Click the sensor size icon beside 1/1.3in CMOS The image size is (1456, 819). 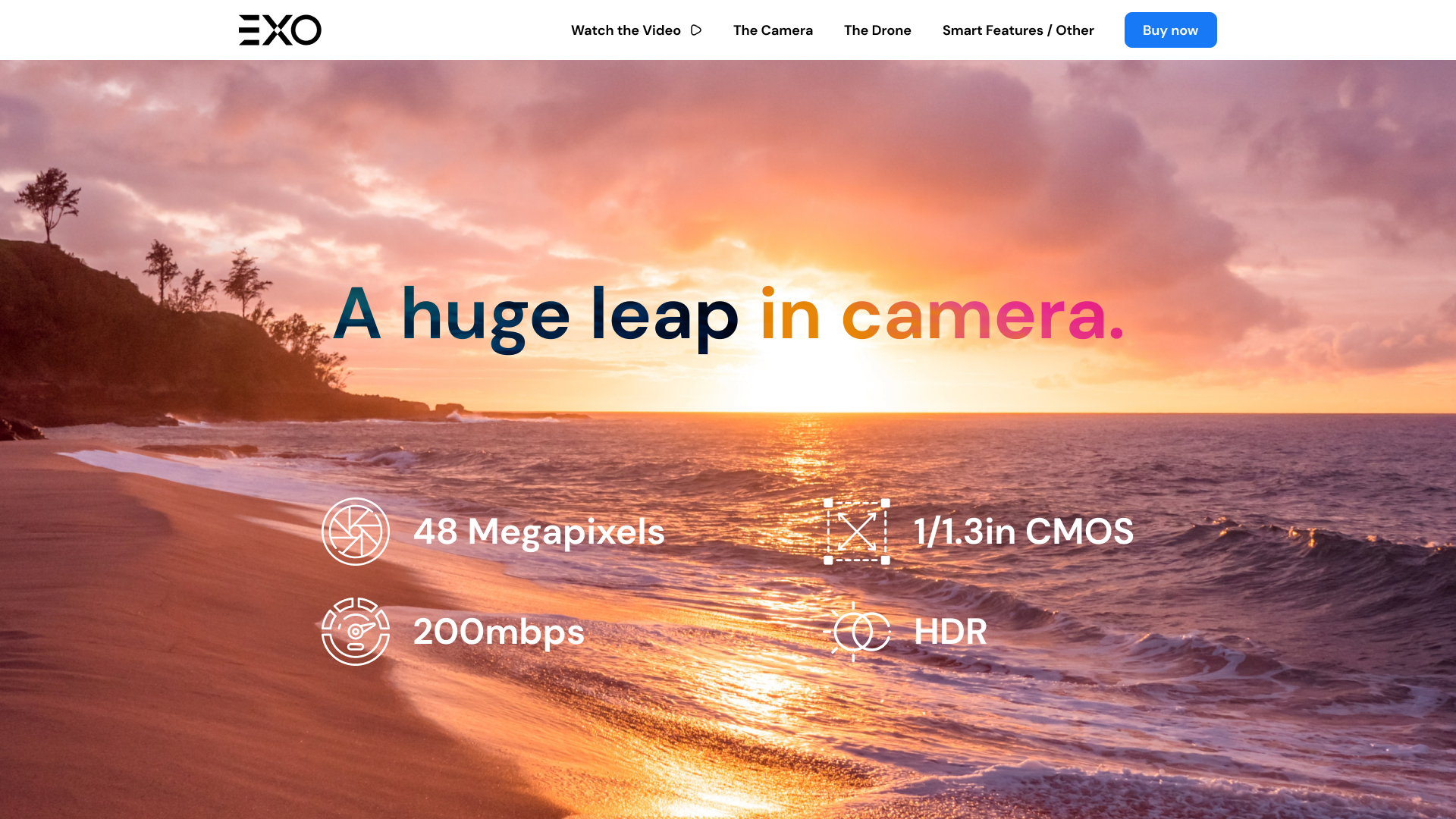[857, 532]
